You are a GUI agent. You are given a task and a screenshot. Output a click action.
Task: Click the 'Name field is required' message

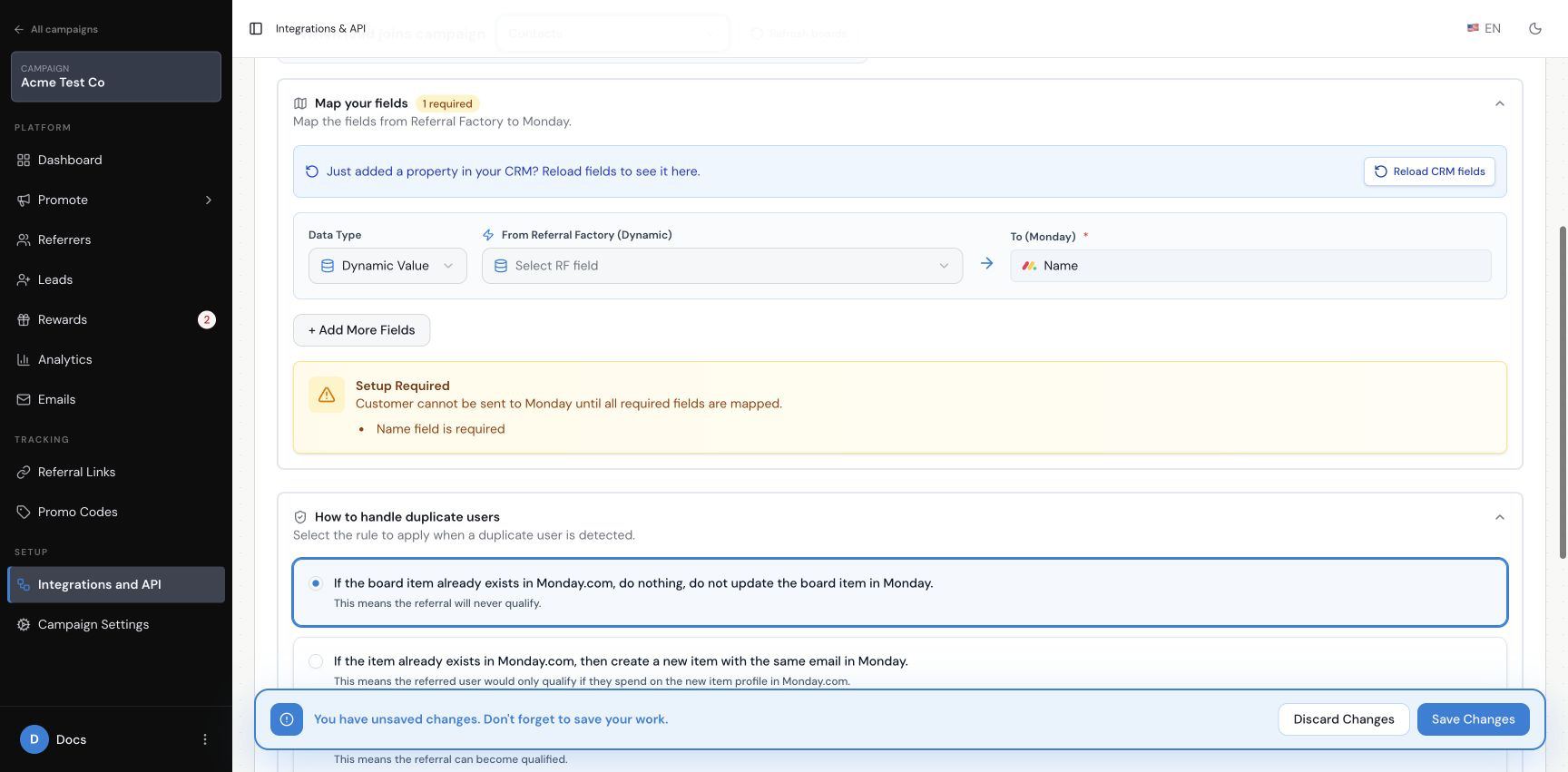click(441, 429)
